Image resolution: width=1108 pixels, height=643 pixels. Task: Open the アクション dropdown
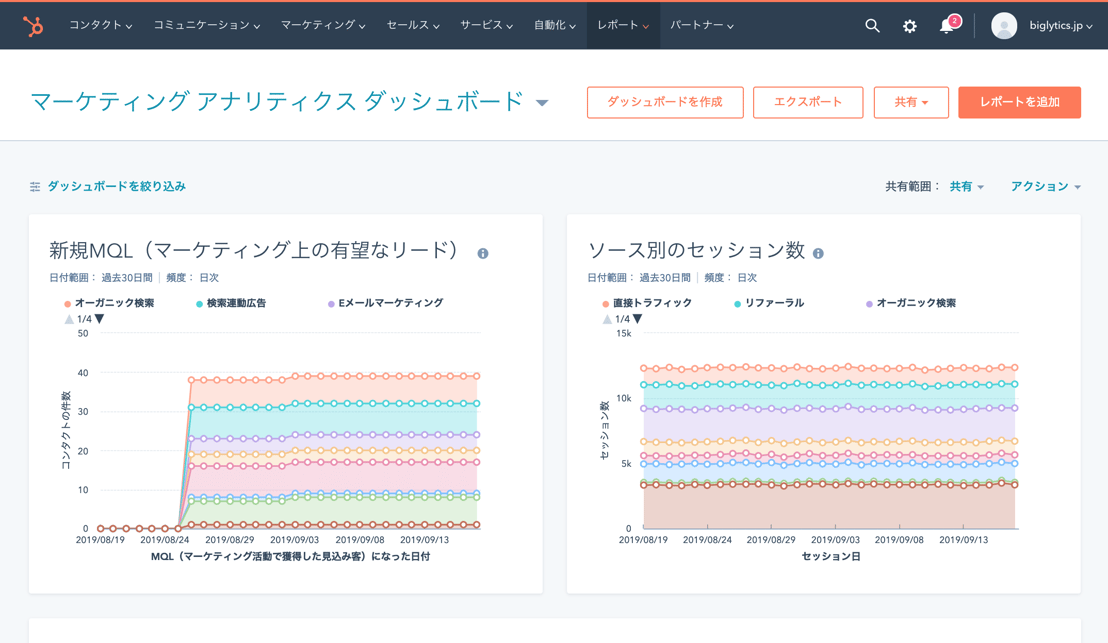[x=1046, y=187]
